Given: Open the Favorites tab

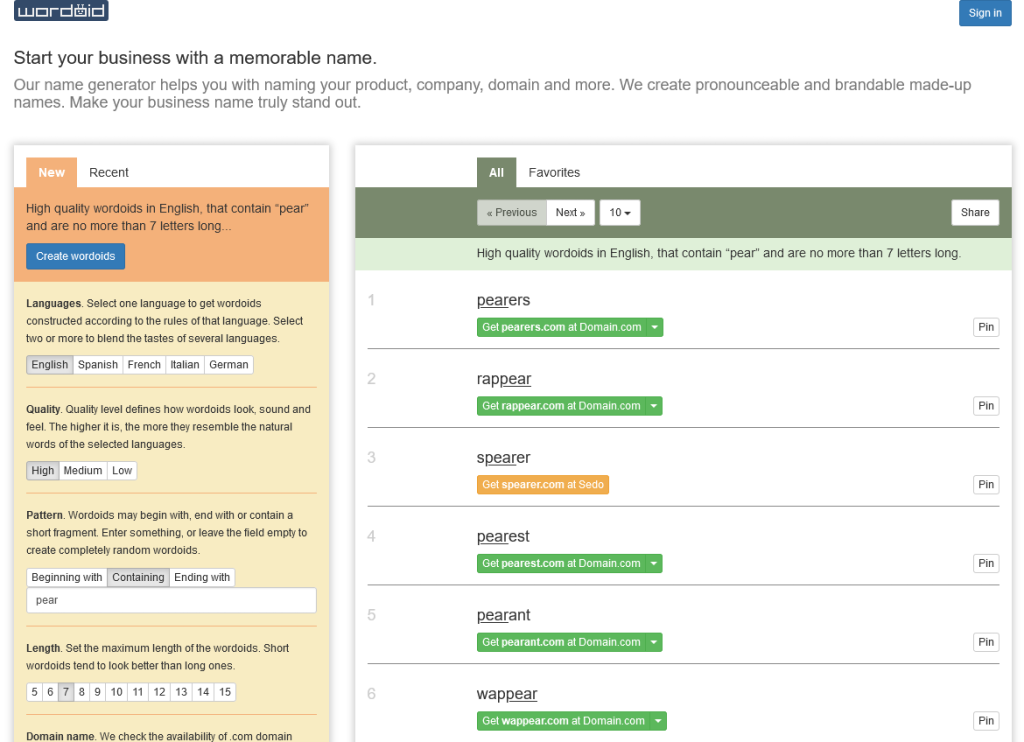Looking at the screenshot, I should click(x=554, y=172).
